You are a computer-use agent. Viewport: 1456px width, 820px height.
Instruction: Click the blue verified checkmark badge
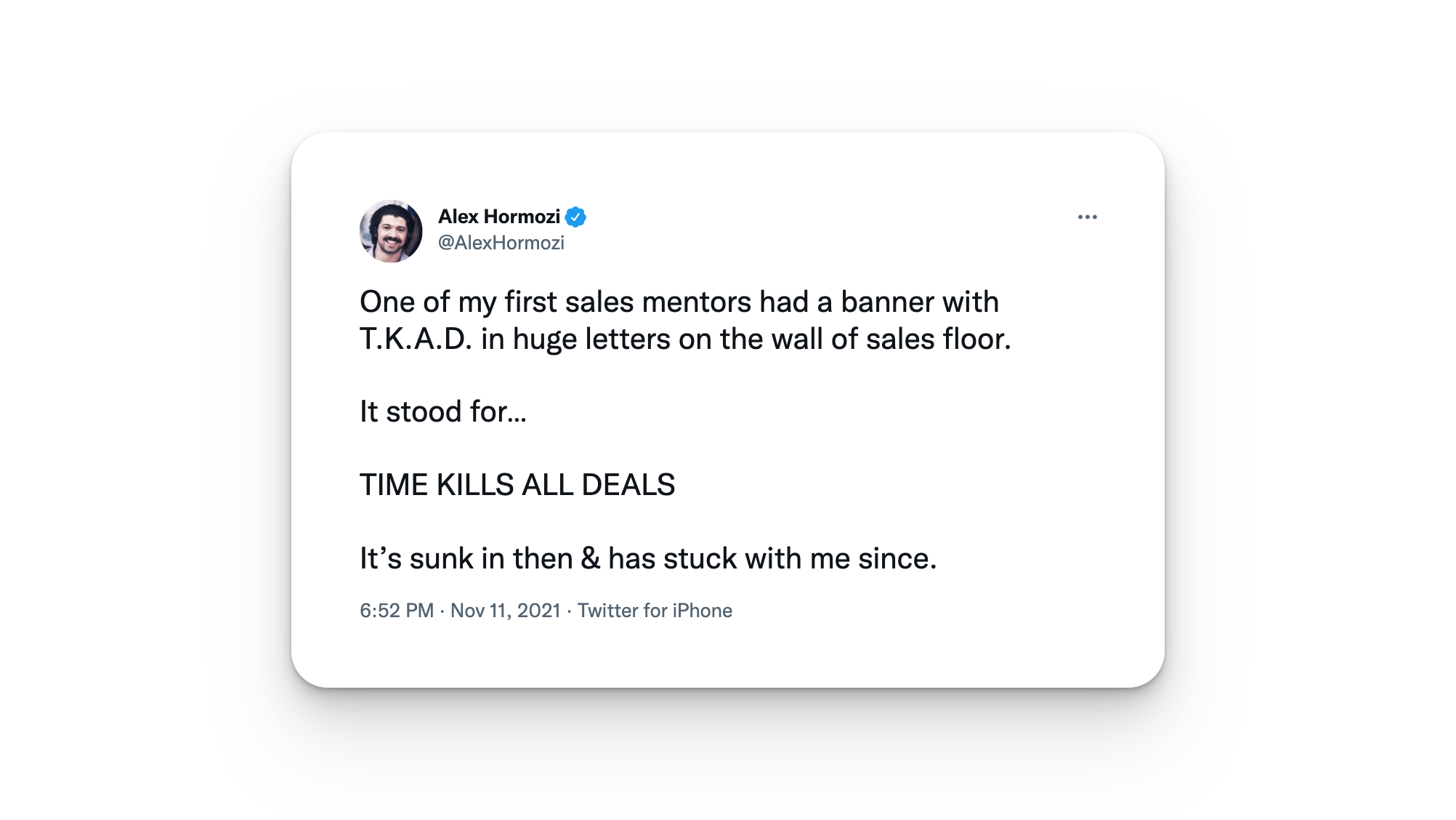[x=575, y=217]
